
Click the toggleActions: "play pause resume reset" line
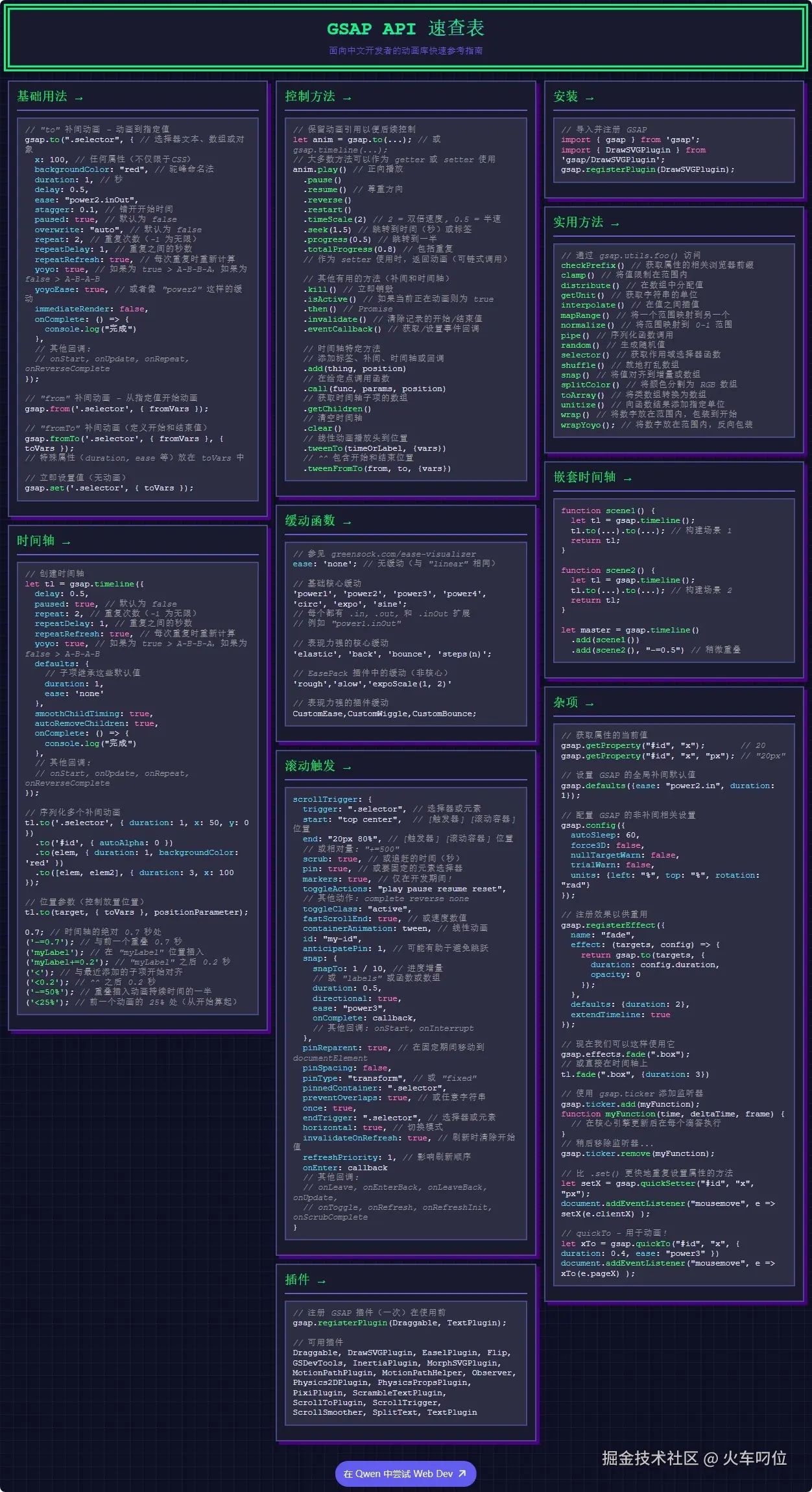point(404,889)
